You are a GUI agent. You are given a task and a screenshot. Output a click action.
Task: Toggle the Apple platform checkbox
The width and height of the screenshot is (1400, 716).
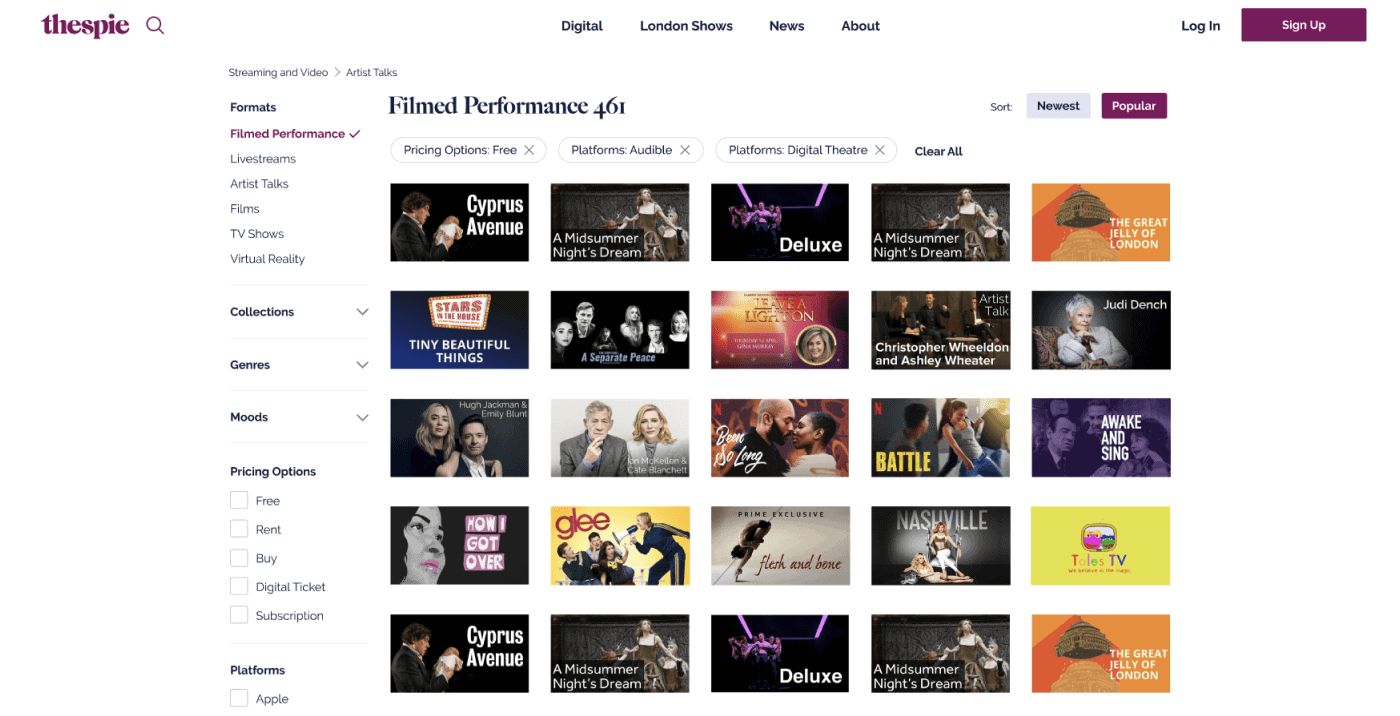point(239,698)
